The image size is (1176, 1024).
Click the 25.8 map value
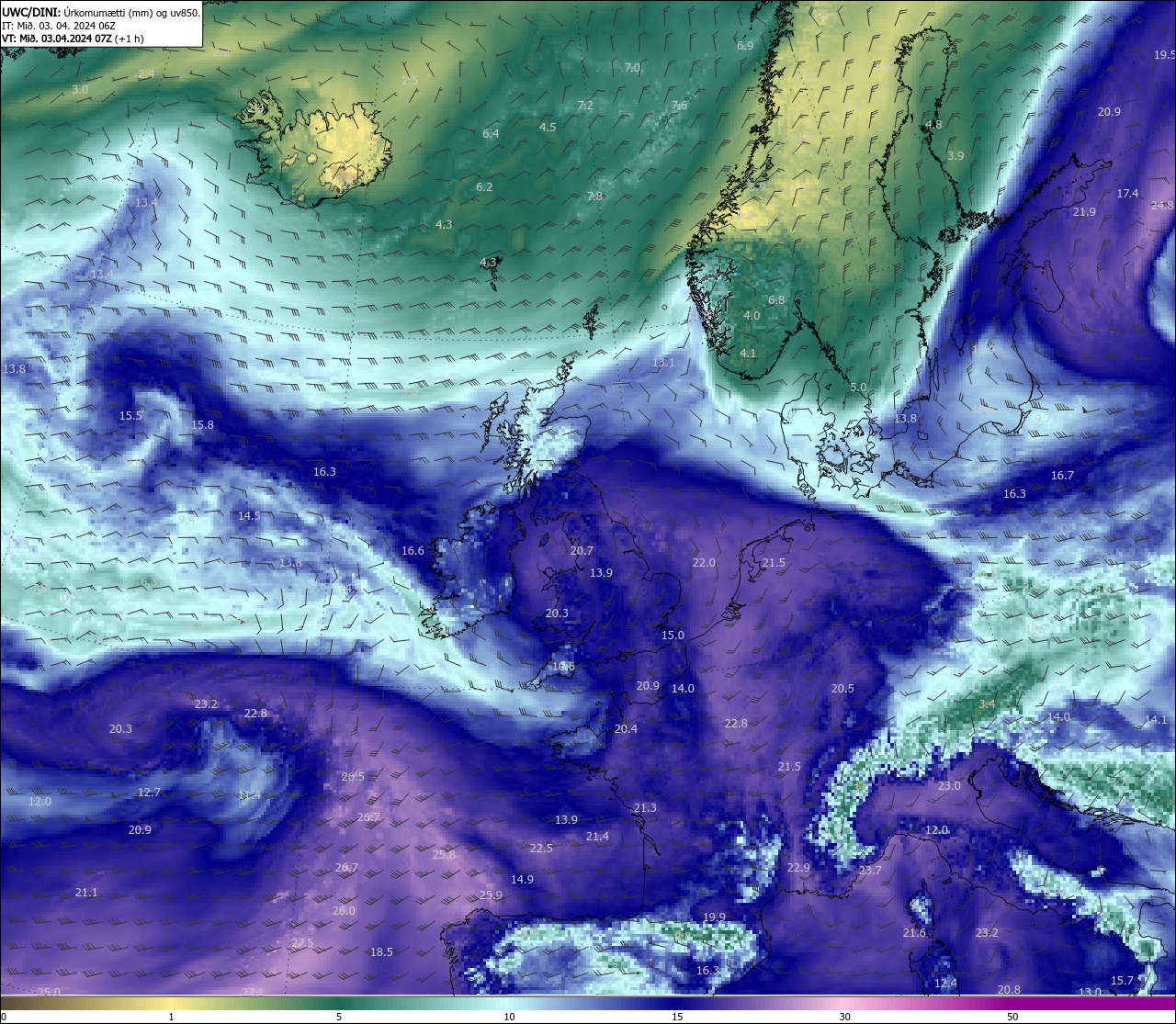pyautogui.click(x=444, y=855)
